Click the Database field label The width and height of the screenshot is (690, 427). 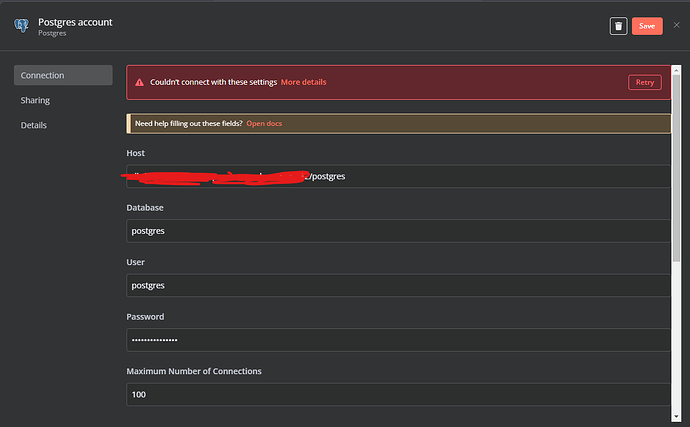[145, 208]
